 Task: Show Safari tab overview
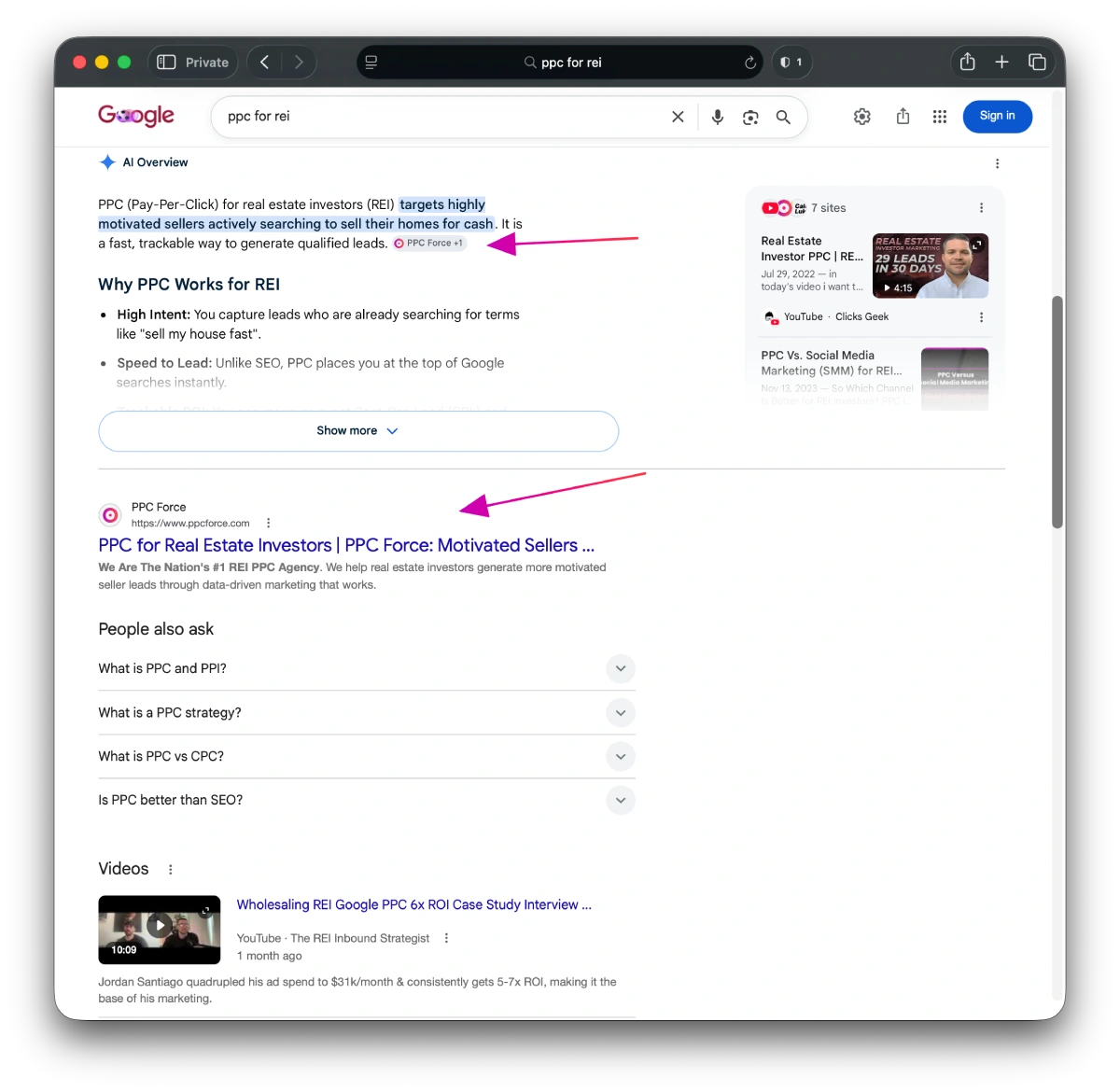1037,62
